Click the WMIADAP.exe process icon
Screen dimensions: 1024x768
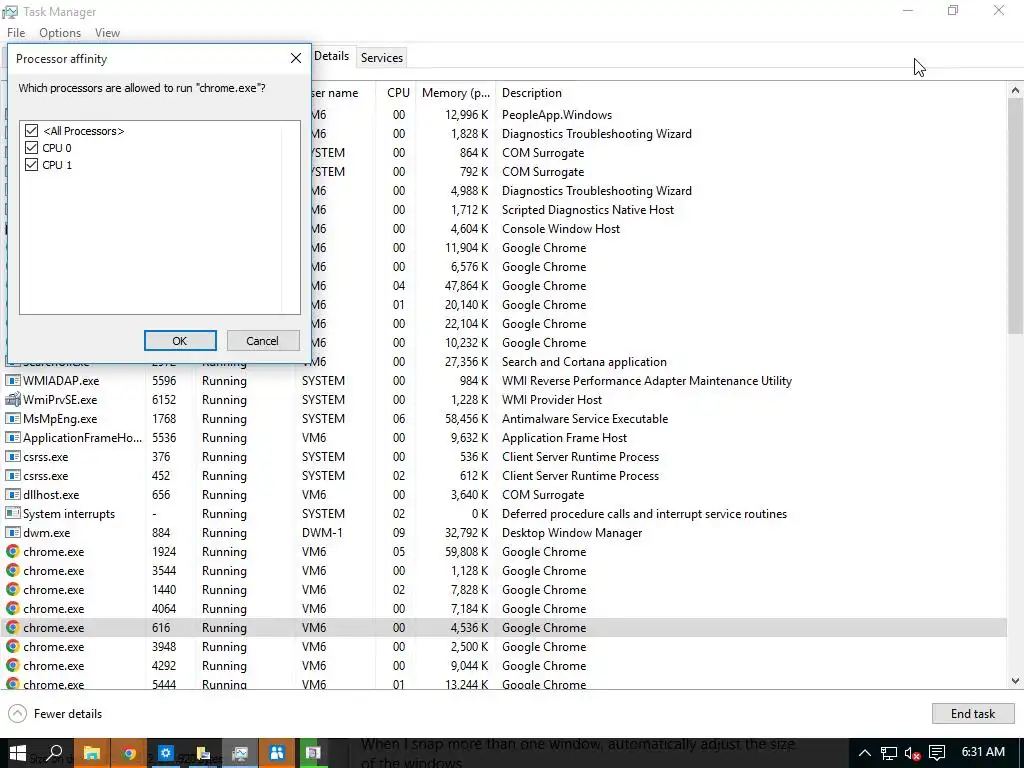[12, 380]
